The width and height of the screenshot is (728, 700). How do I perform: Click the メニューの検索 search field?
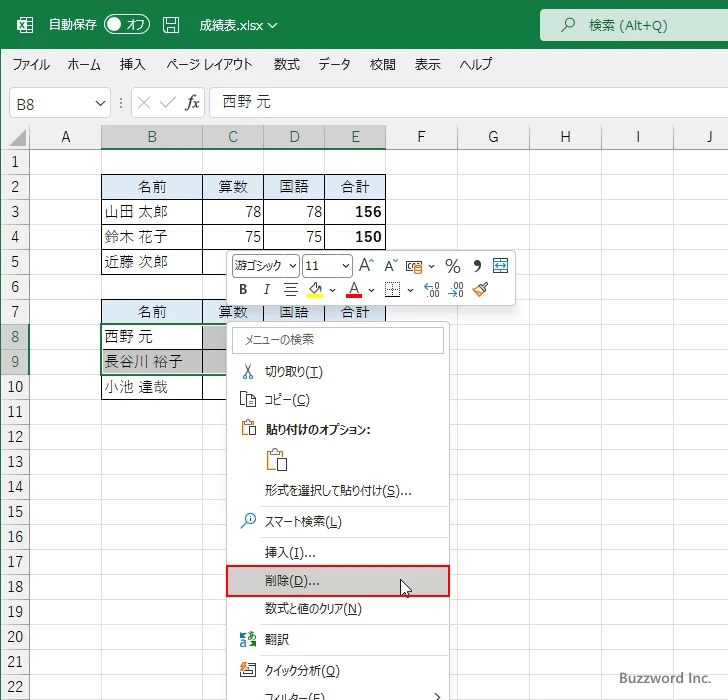338,340
